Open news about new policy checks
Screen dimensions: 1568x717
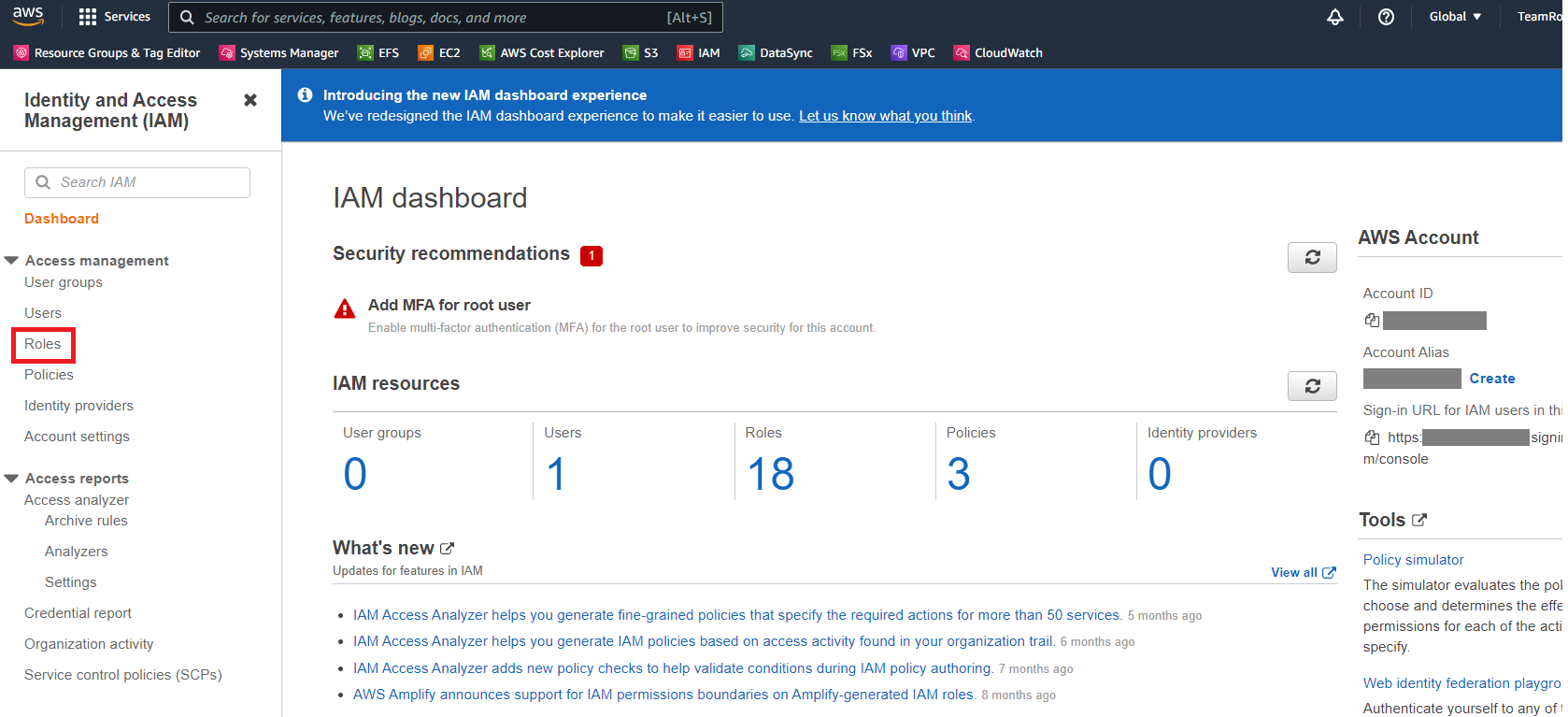[673, 668]
